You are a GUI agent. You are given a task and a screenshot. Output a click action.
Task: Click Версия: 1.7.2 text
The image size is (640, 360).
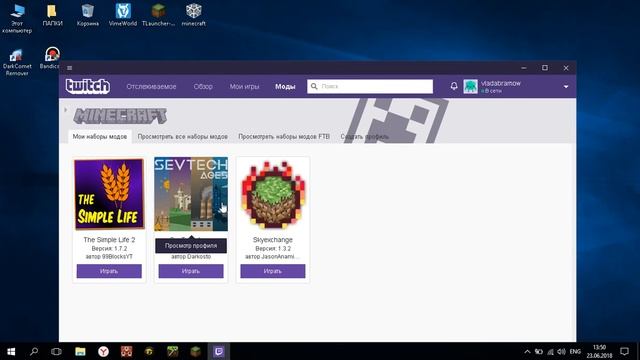pyautogui.click(x=109, y=249)
